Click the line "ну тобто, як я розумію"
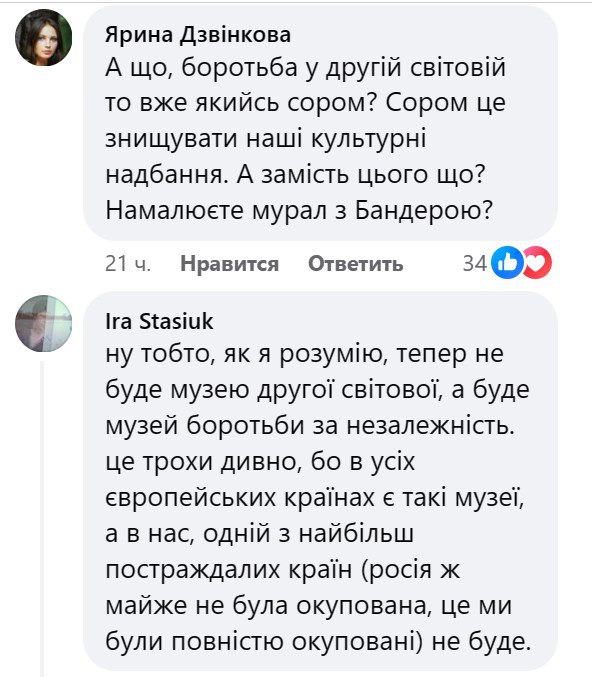Image resolution: width=592 pixels, height=677 pixels. point(304,354)
